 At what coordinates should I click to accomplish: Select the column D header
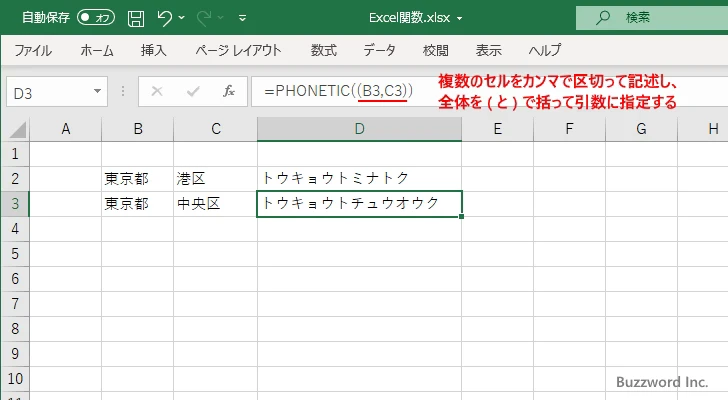pyautogui.click(x=359, y=129)
